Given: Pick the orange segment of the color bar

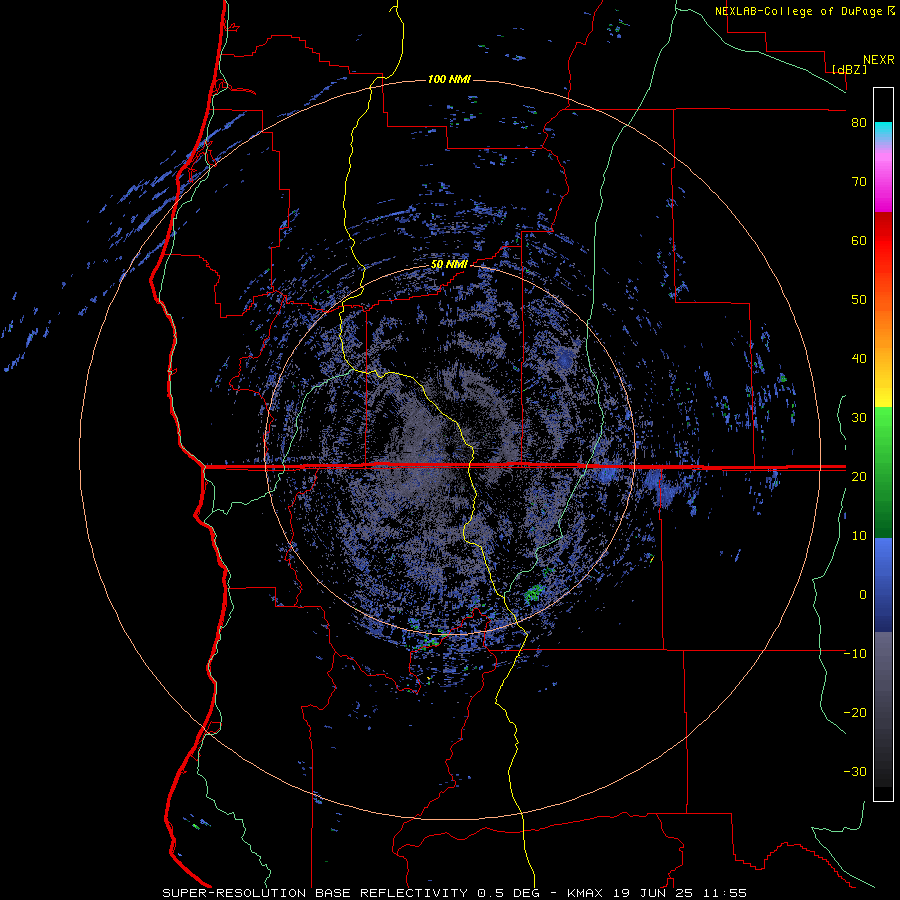Looking at the screenshot, I should click(883, 327).
